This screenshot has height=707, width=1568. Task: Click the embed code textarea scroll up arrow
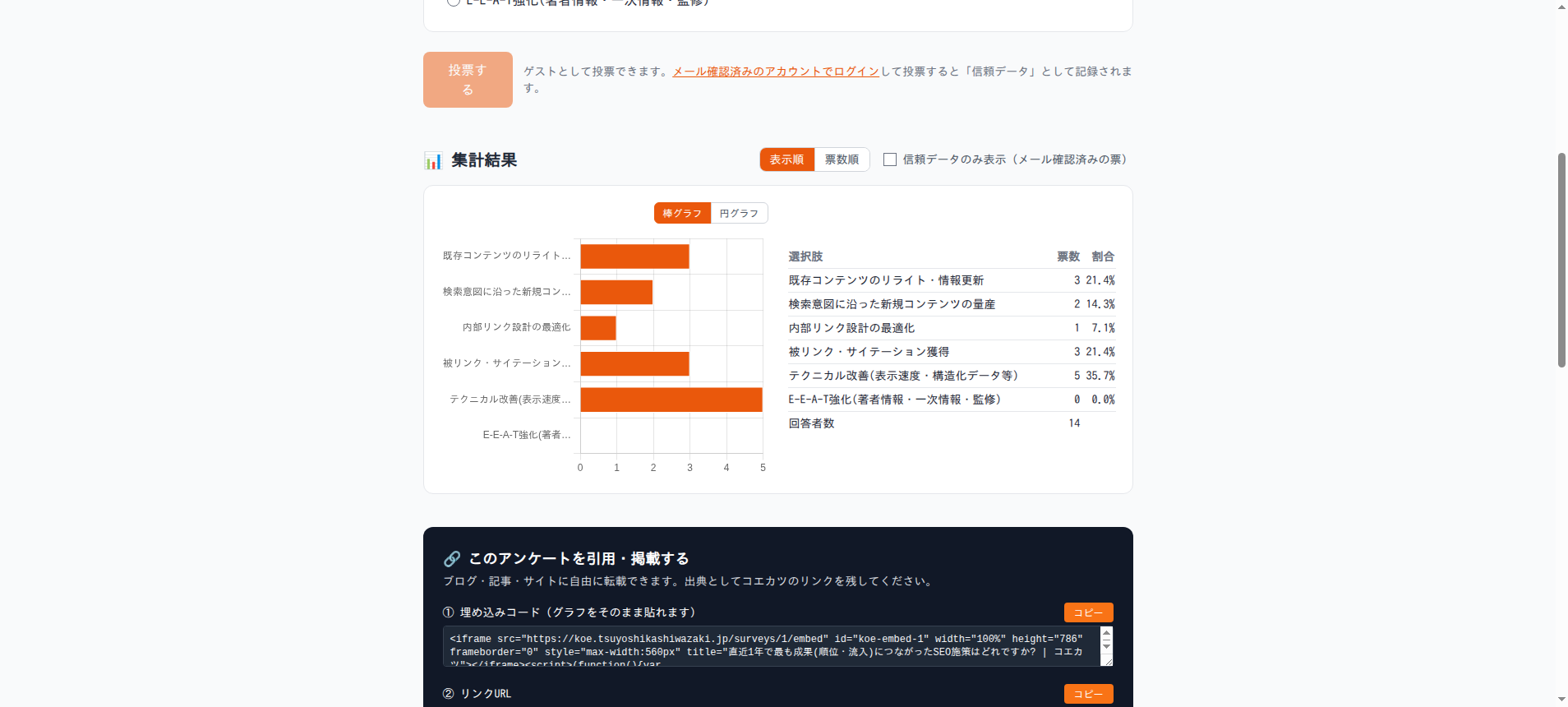click(1106, 634)
